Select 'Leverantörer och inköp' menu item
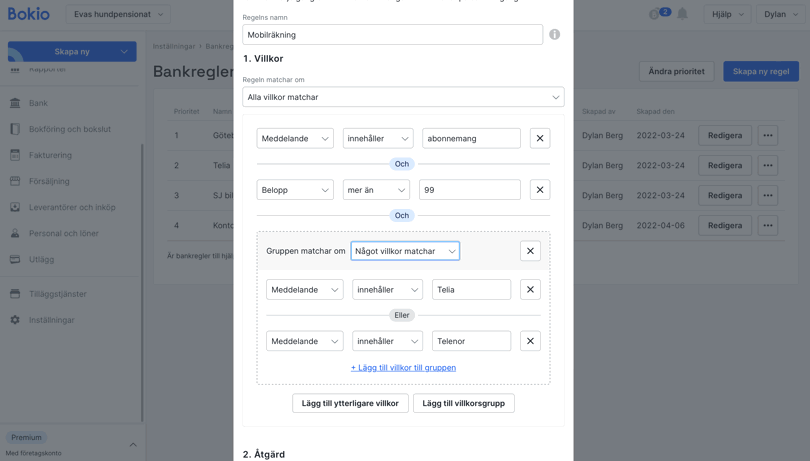The image size is (810, 461). click(72, 207)
